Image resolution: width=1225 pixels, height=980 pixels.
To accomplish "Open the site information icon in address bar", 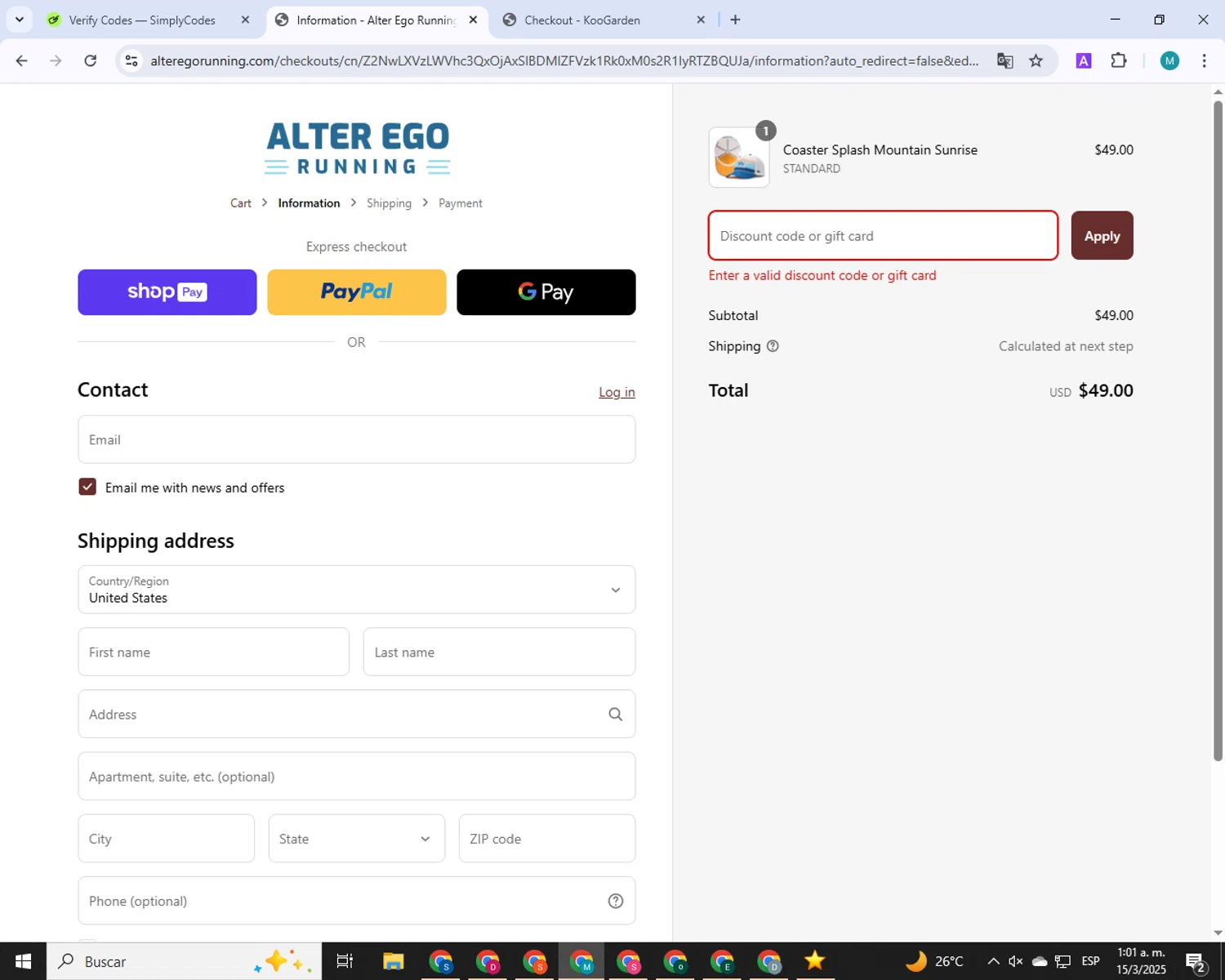I will pos(131,60).
